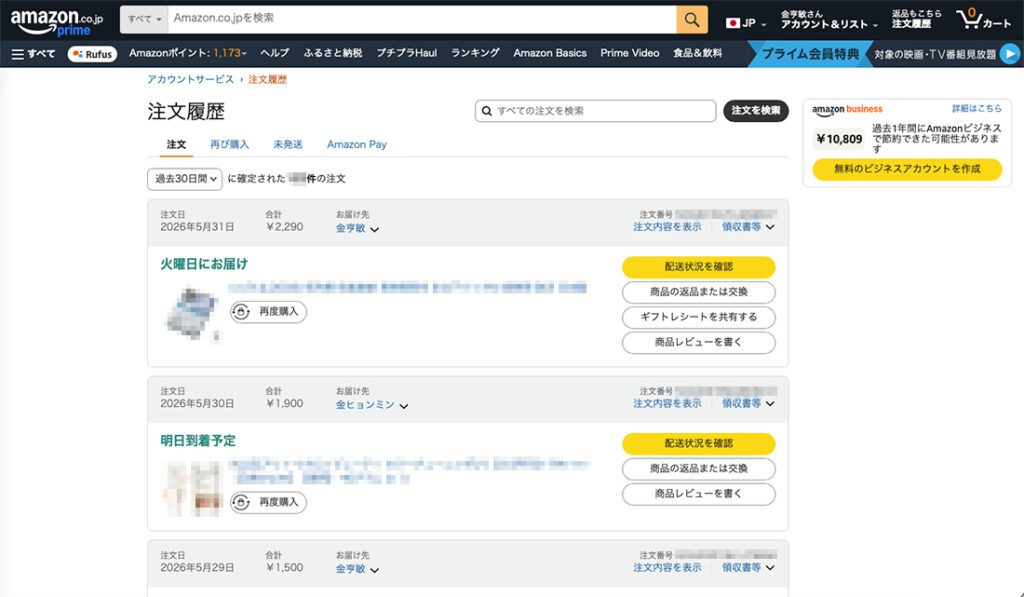The width and height of the screenshot is (1024, 597).
Task: Click 対象の映画・TV番組見放題 text
Action: (935, 54)
